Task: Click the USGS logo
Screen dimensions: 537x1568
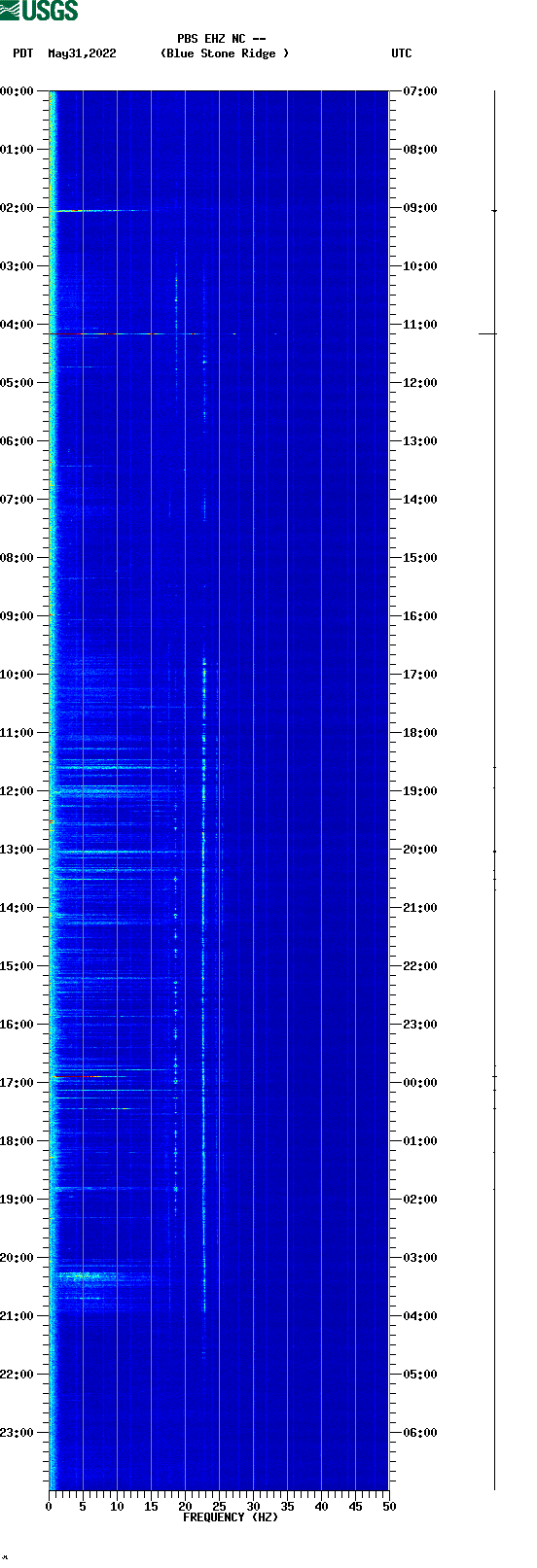Action: click(x=39, y=11)
